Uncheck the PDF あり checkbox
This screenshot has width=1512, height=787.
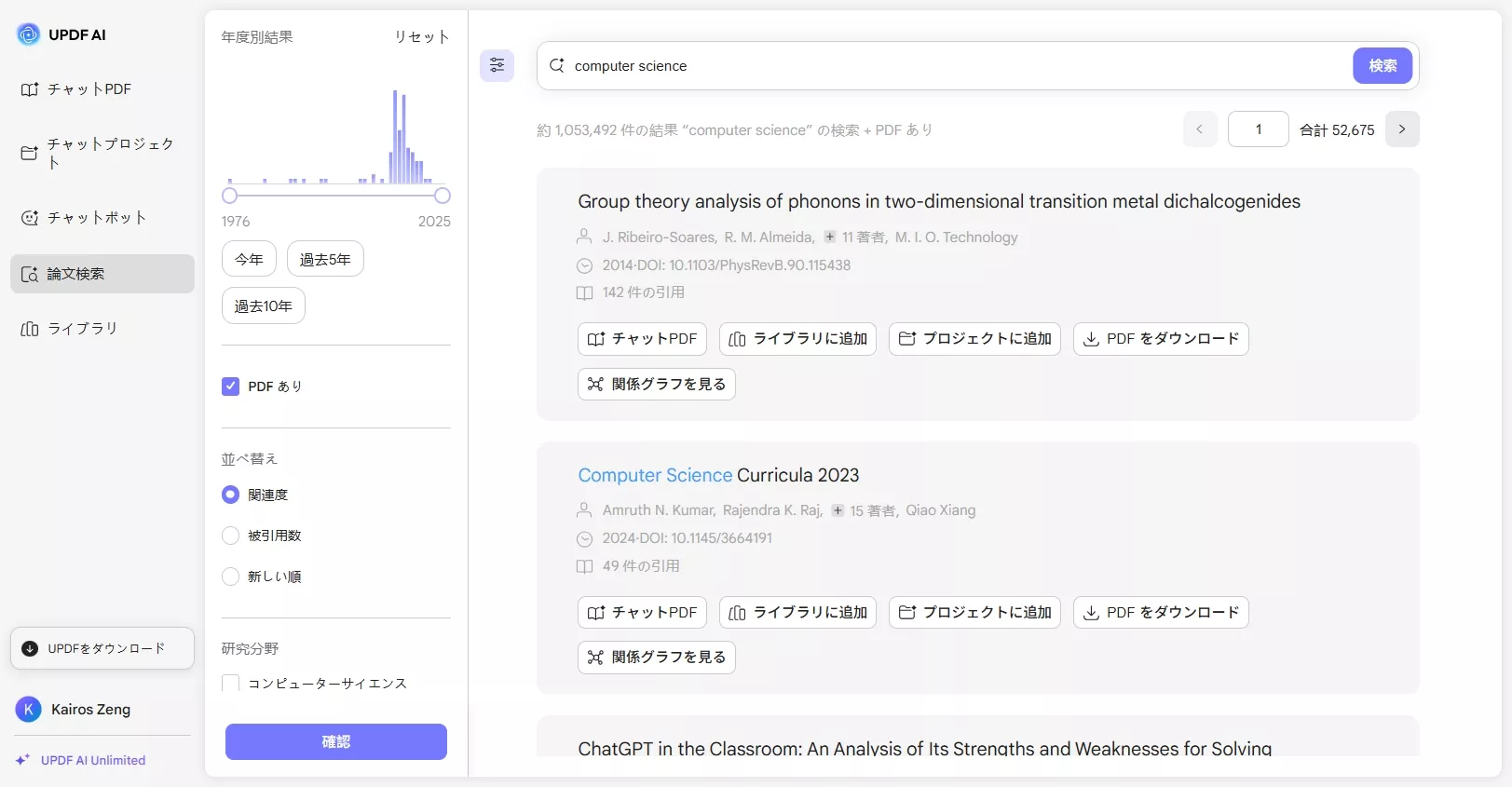[x=230, y=387]
